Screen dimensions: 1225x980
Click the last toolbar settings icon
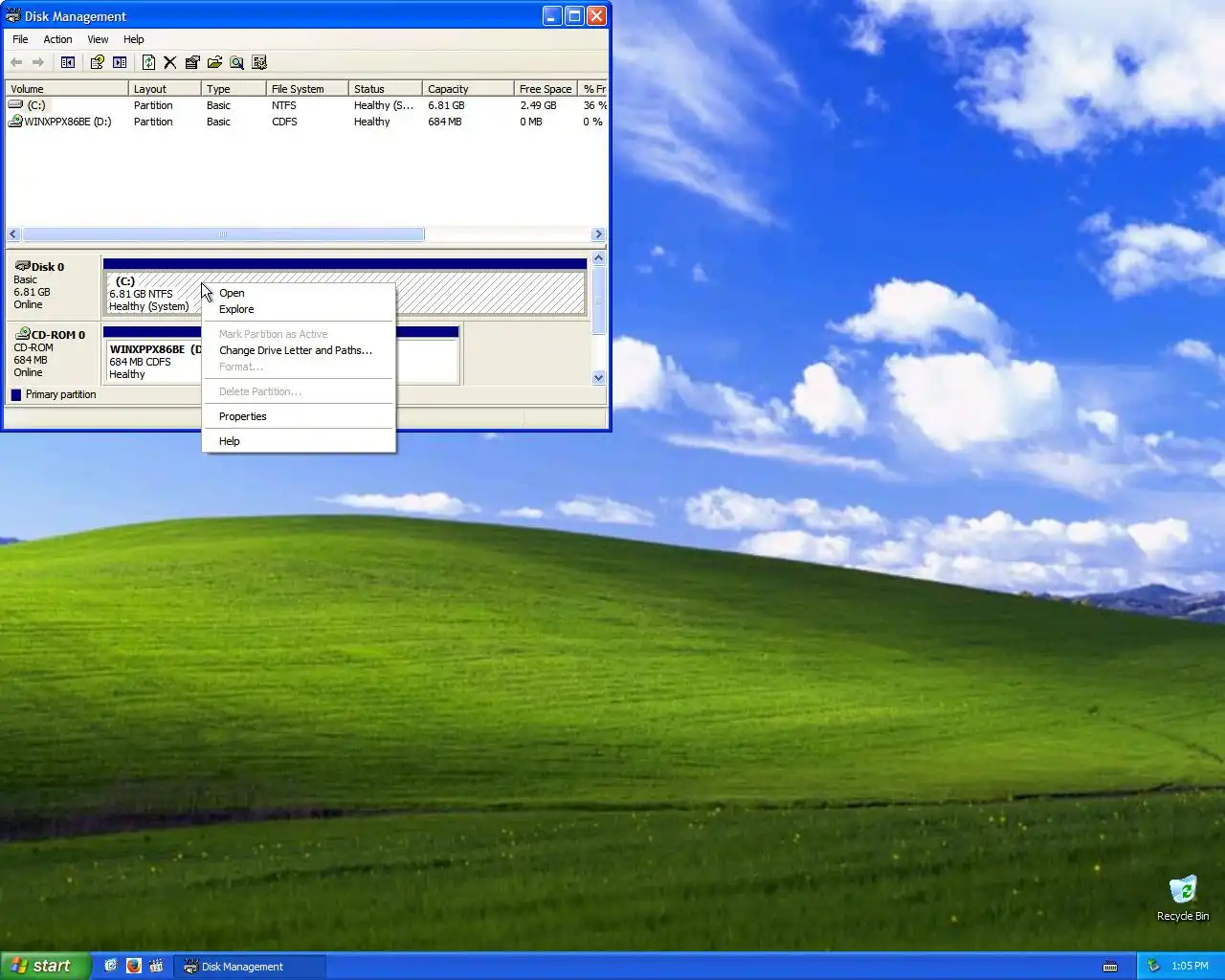pyautogui.click(x=259, y=62)
